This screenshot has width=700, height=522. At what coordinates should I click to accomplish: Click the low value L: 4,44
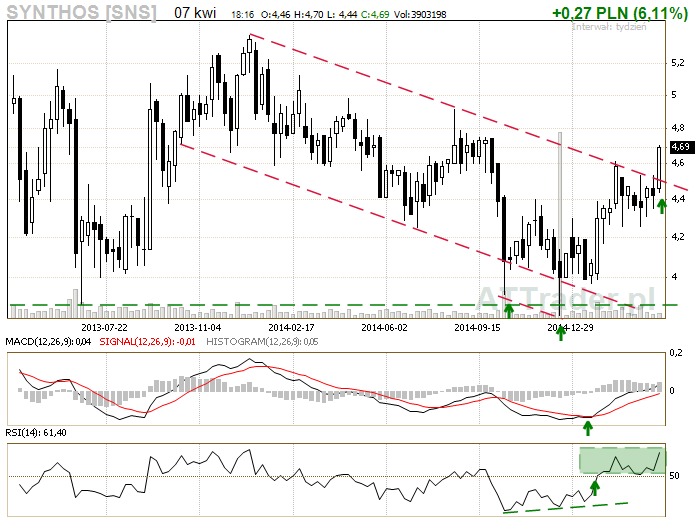342,15
